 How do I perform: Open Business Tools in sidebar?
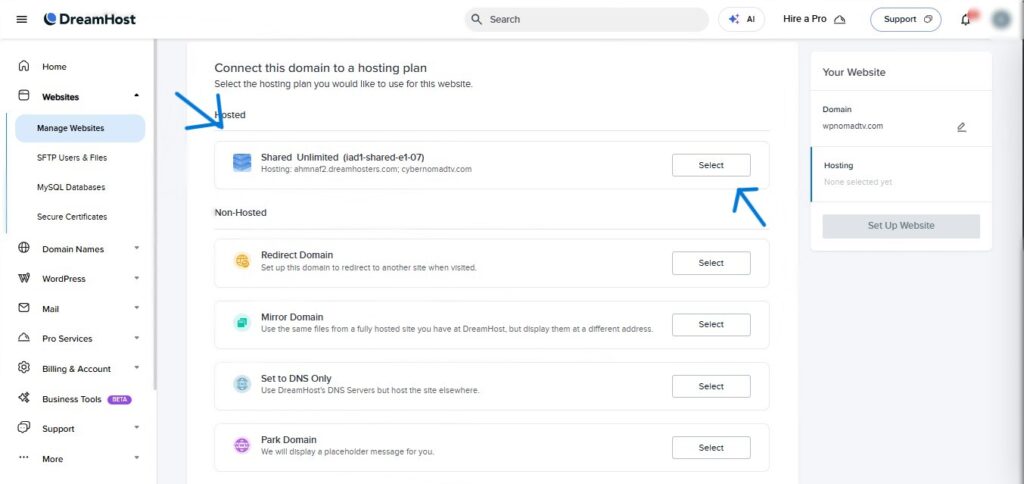click(72, 399)
